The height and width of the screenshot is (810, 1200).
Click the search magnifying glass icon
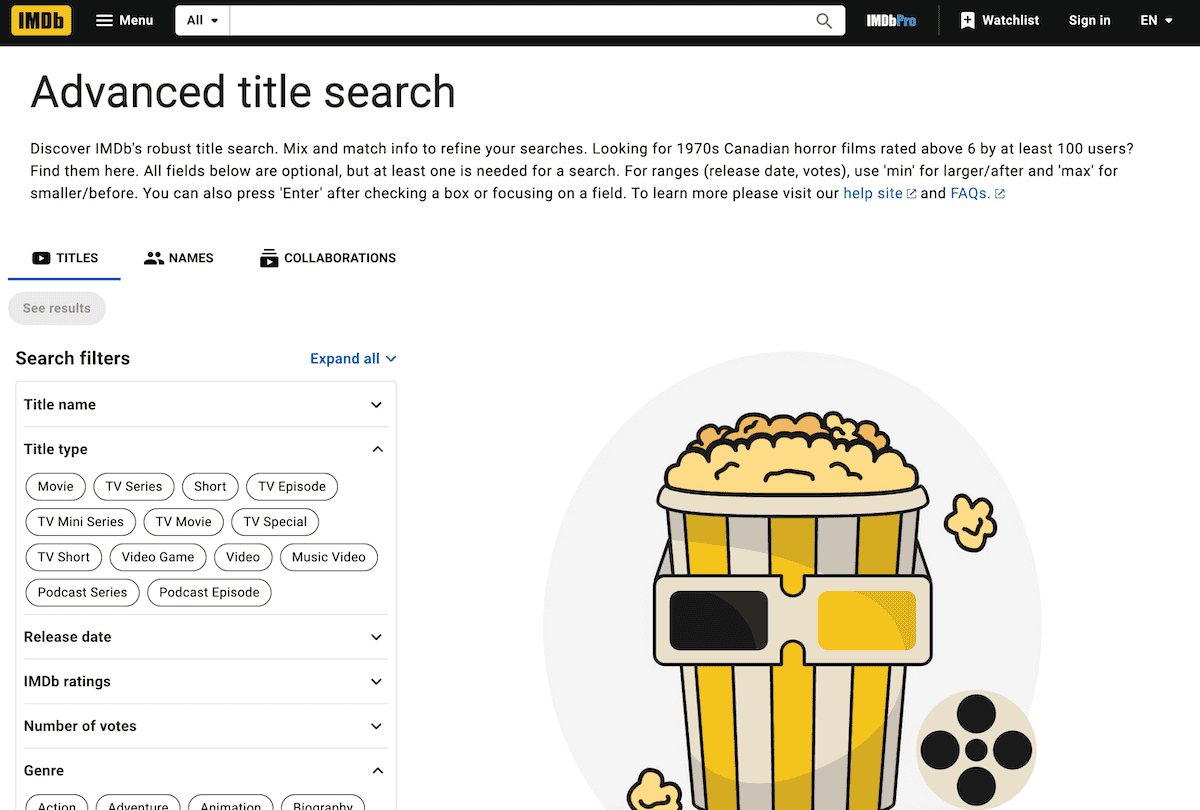tap(824, 21)
